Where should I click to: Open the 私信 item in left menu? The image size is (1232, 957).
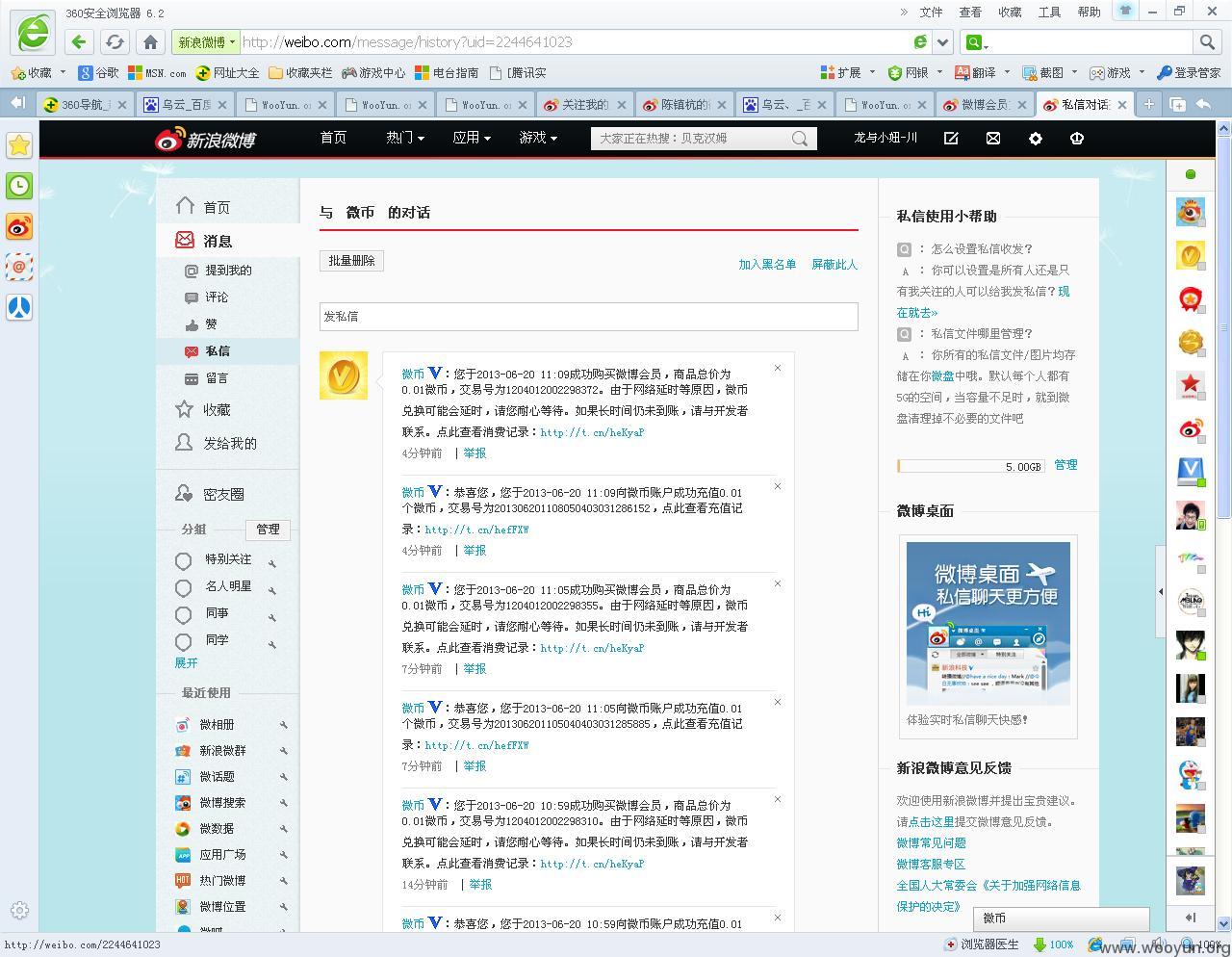coord(228,351)
